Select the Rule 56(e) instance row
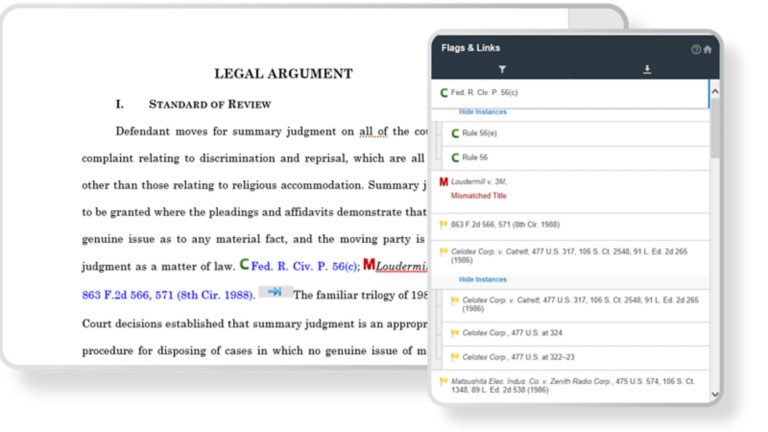768x432 pixels. tap(576, 133)
